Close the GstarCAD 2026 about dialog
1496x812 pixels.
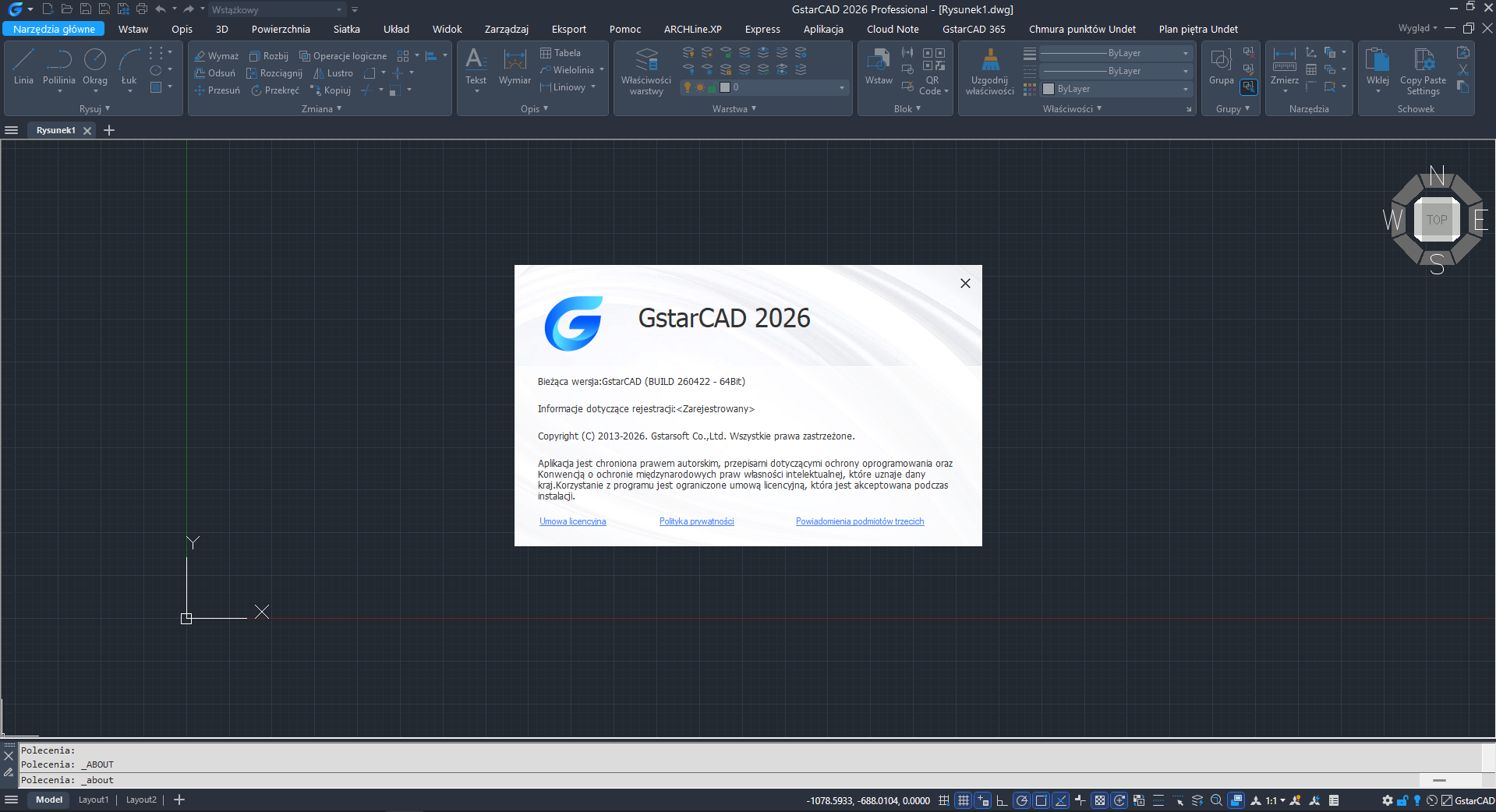(965, 283)
